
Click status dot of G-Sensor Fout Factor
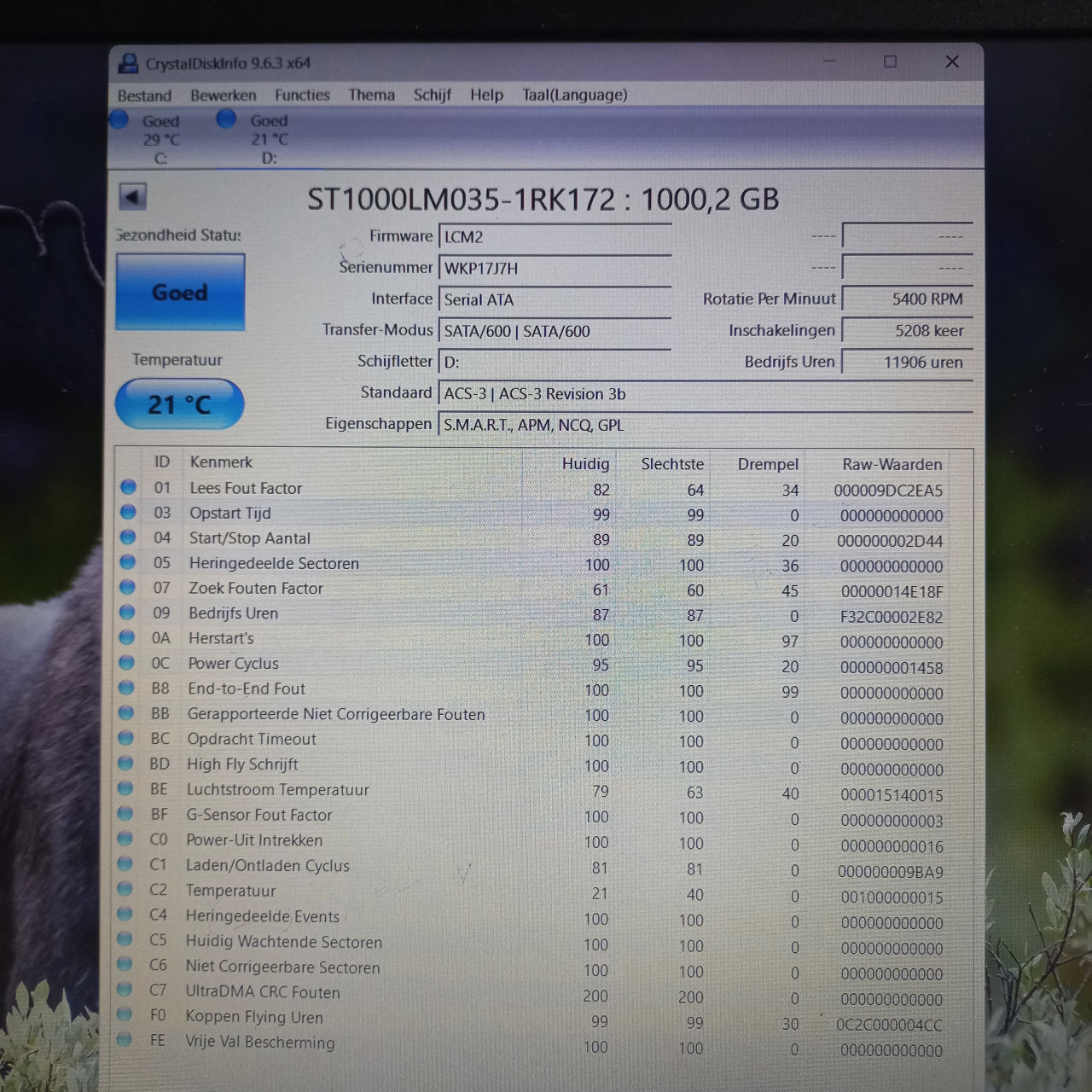(125, 814)
